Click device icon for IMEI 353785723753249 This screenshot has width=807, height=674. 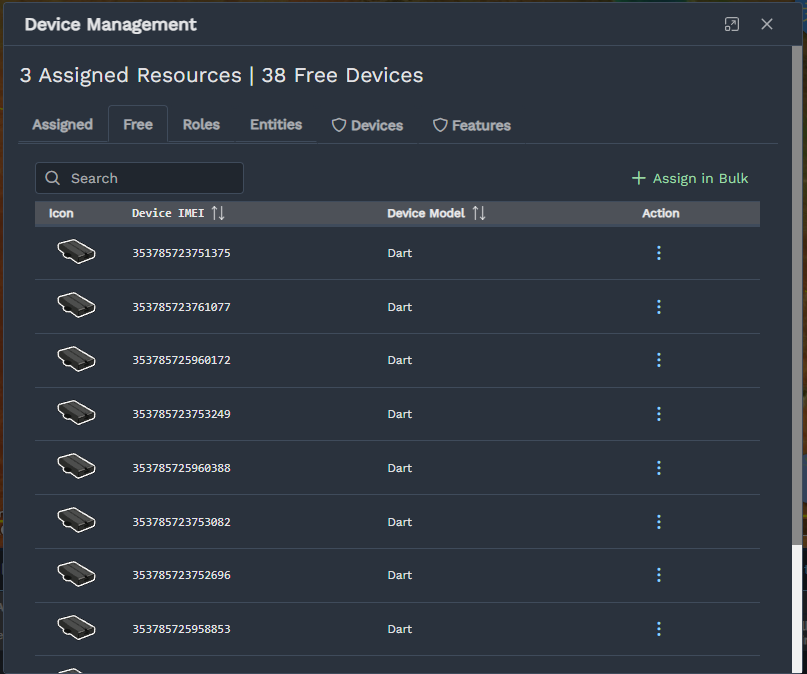[x=76, y=413]
